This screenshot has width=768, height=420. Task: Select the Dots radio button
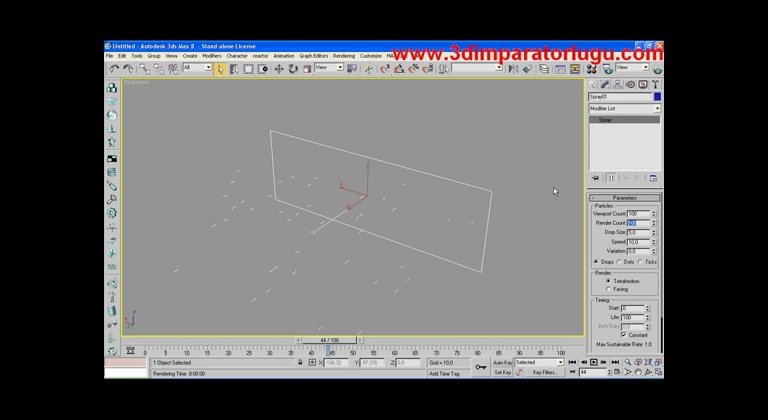[619, 262]
